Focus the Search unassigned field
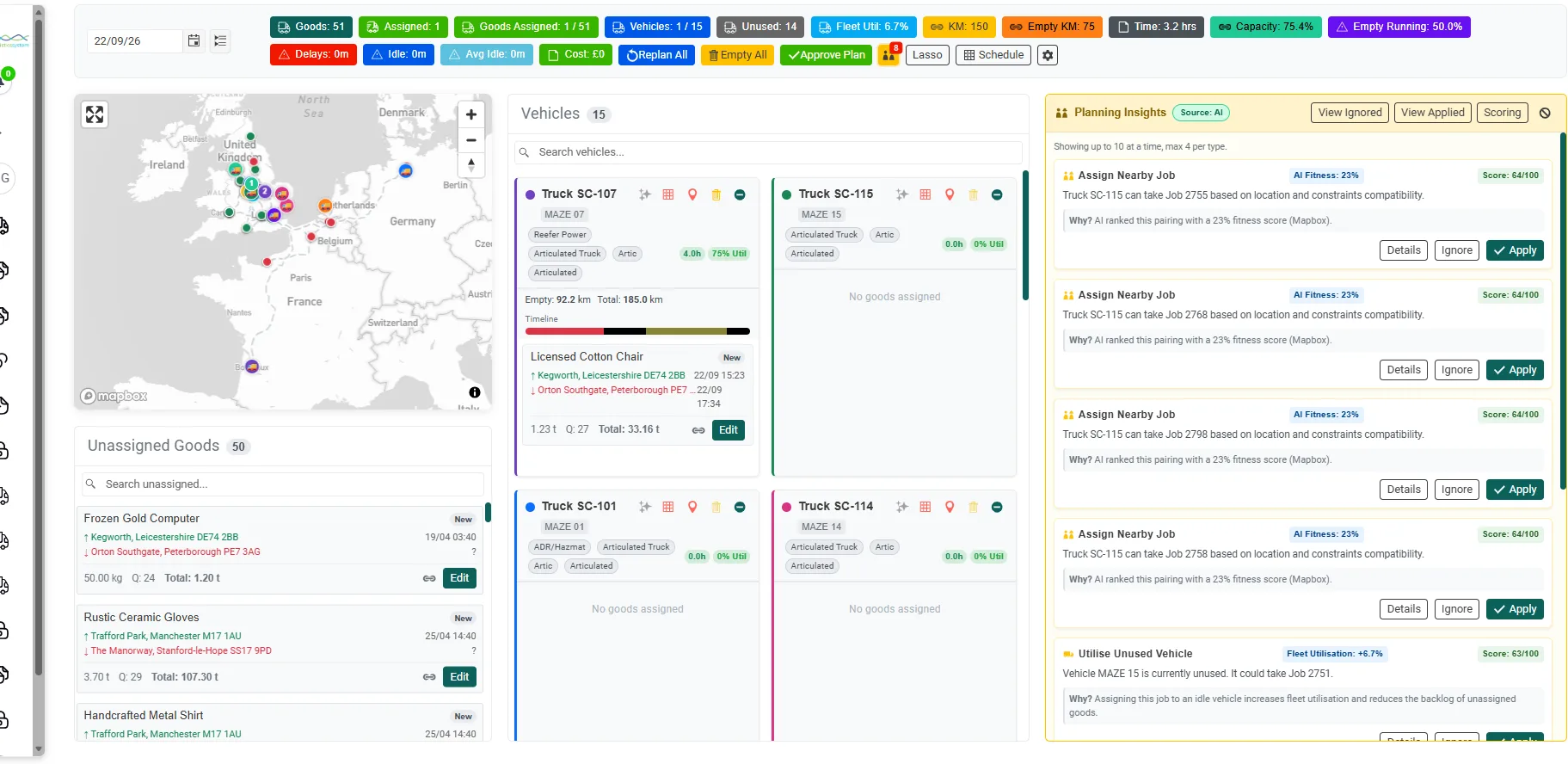The image size is (1568, 764). pyautogui.click(x=283, y=484)
